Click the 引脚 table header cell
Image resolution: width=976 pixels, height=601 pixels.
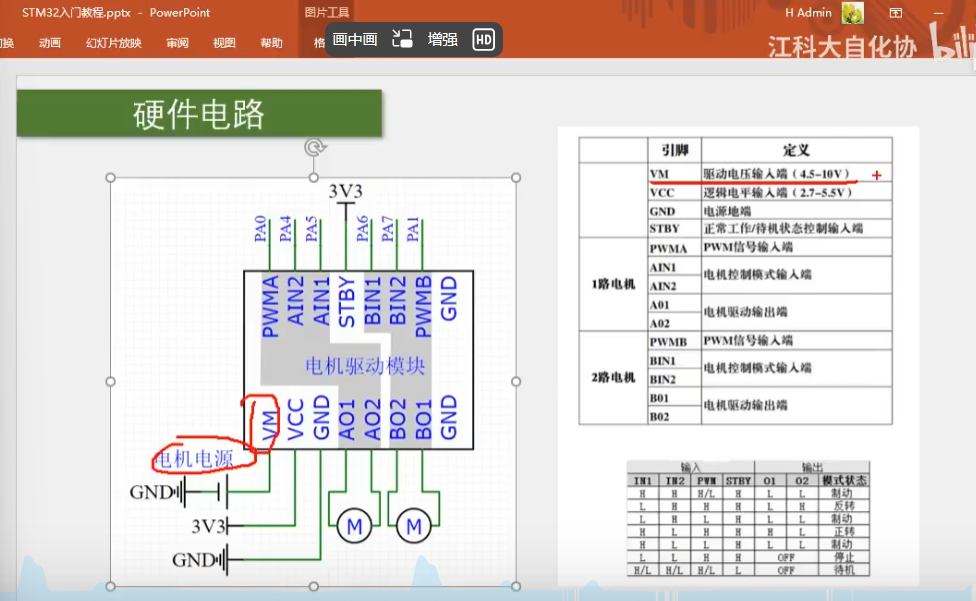pyautogui.click(x=675, y=150)
